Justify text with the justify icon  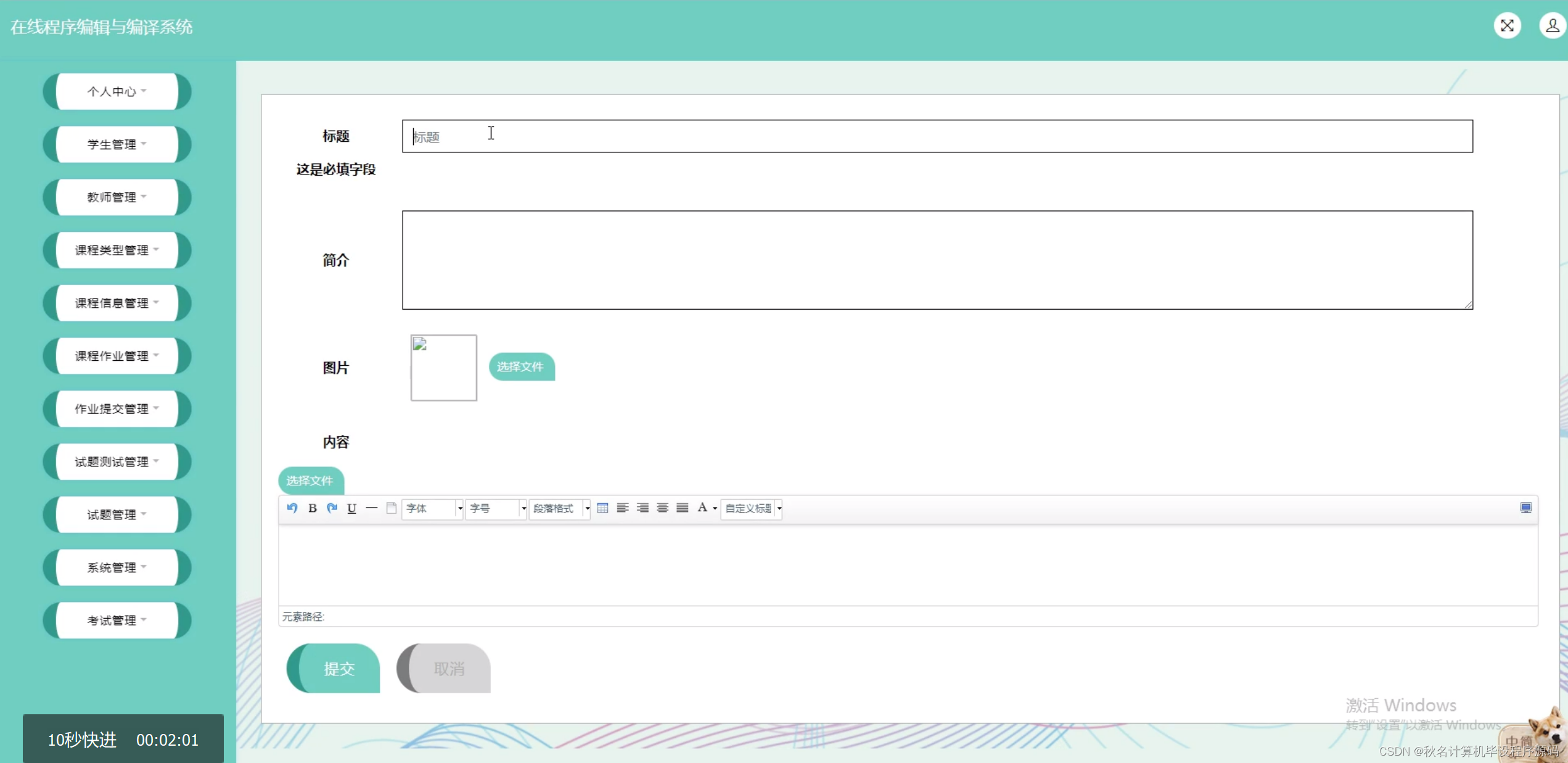(682, 508)
